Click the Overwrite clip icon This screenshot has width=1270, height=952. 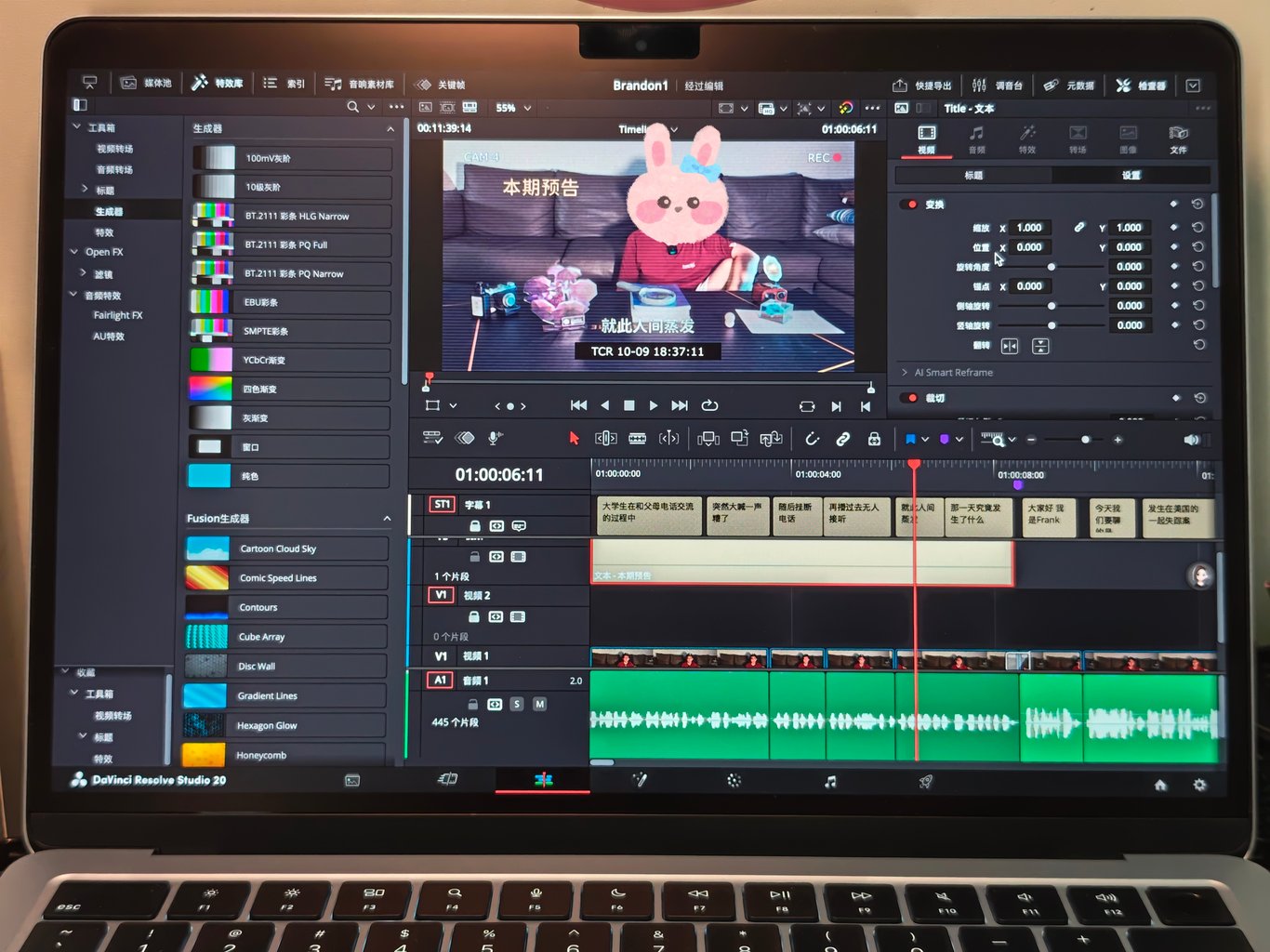pos(740,438)
